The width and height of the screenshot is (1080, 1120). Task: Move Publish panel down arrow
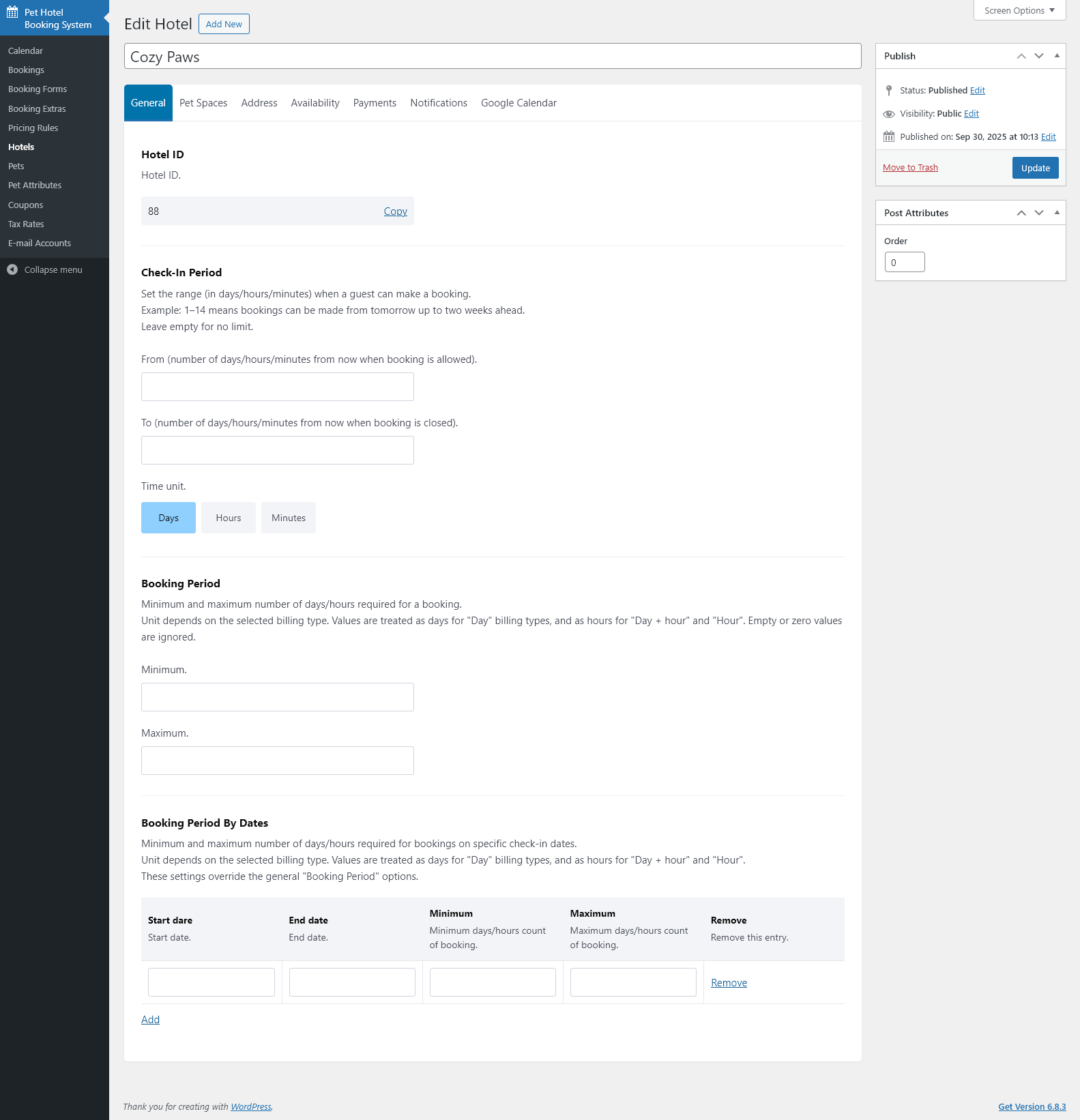[1039, 56]
